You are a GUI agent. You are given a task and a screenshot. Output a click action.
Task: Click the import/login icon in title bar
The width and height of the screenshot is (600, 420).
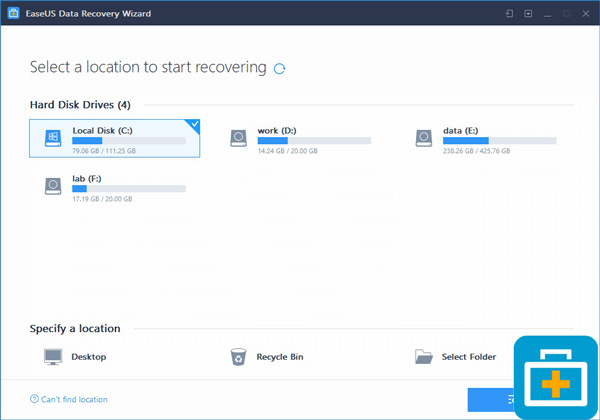pos(509,14)
